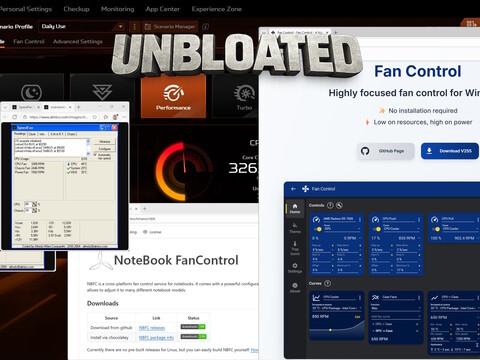Image resolution: width=480 pixels, height=360 pixels.
Task: Click refresh icon in SpeedFan browser window
Action: pos(14,117)
